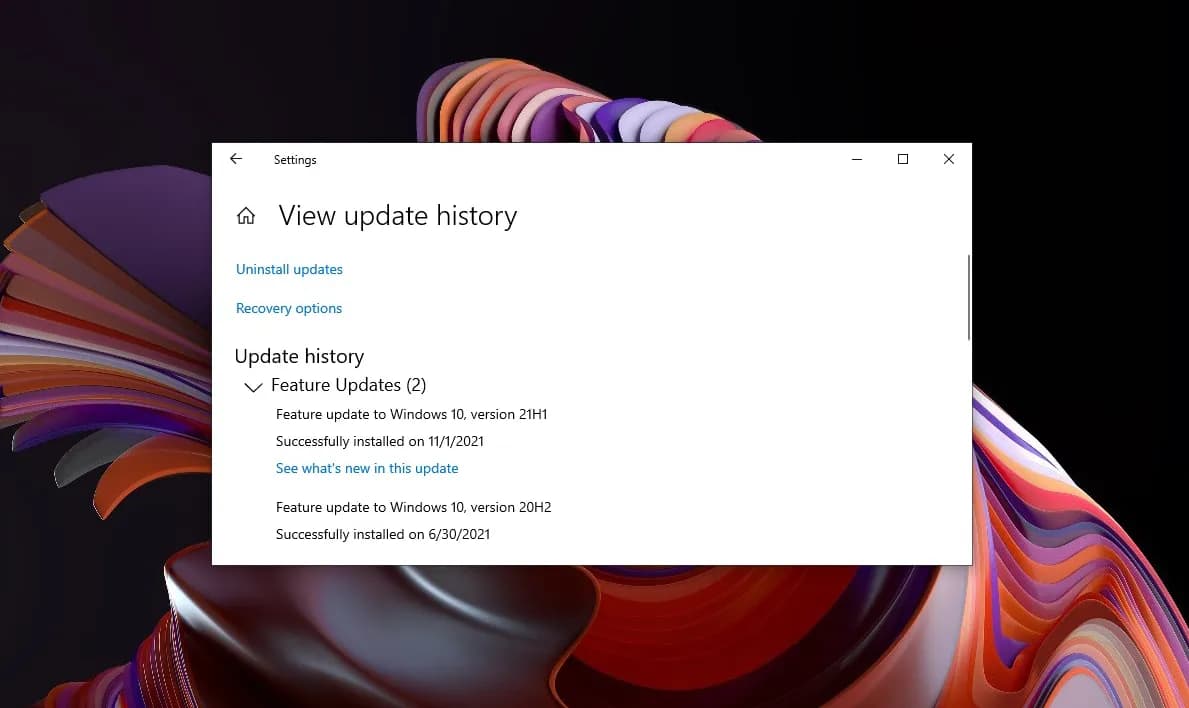Select the version 21H1 feature update entry
Viewport: 1189px width, 708px height.
coord(411,414)
